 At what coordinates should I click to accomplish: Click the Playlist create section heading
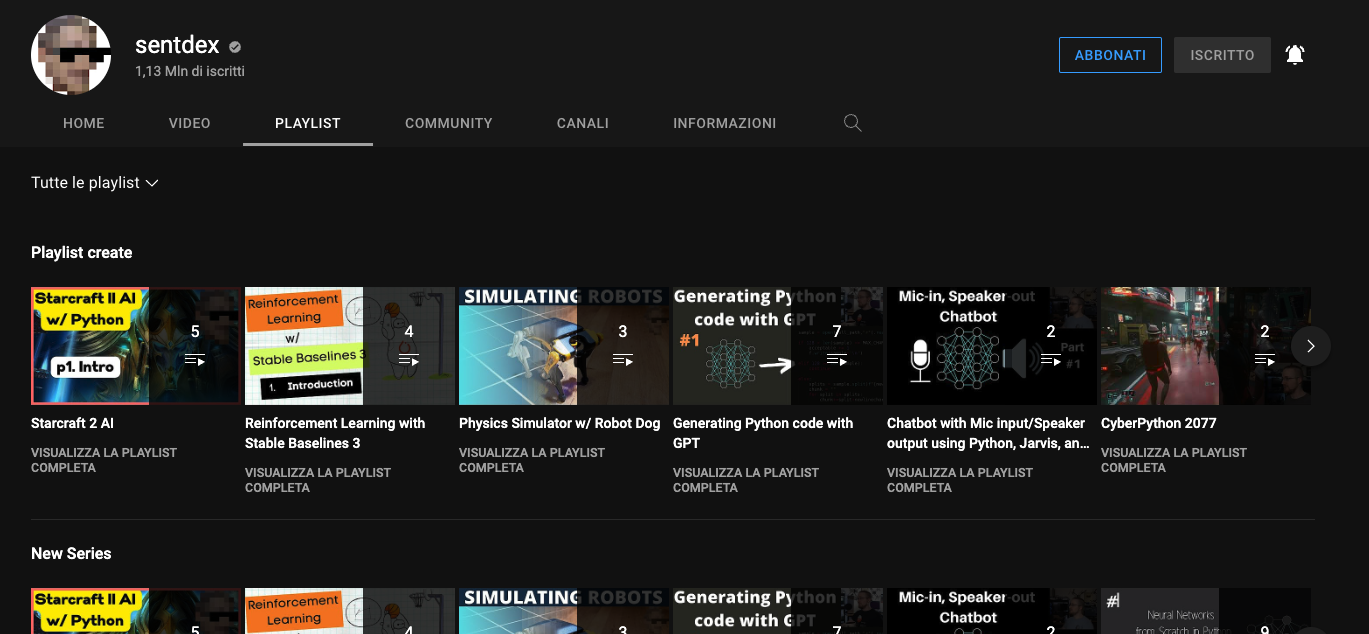[x=82, y=253]
